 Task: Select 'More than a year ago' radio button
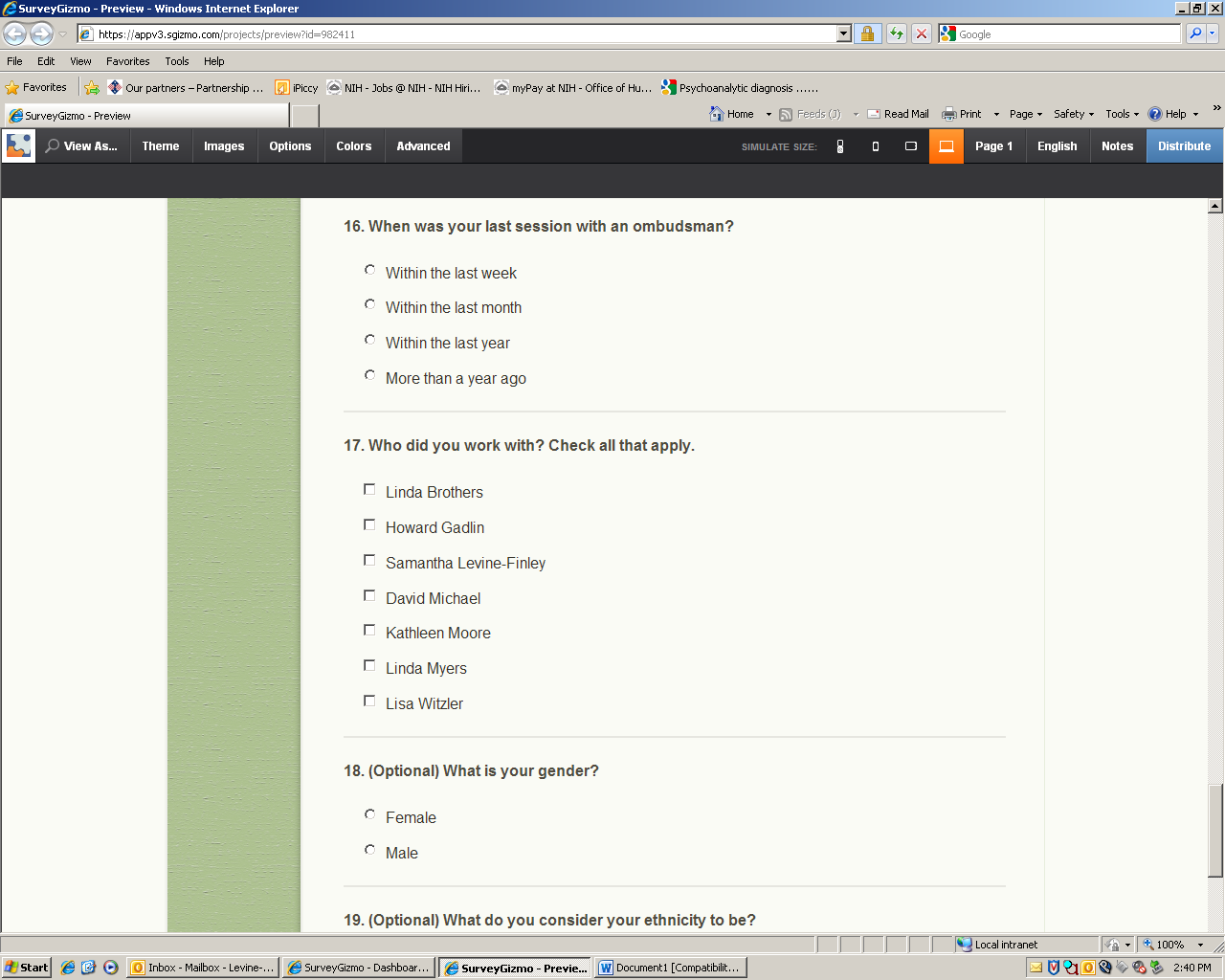coord(369,375)
